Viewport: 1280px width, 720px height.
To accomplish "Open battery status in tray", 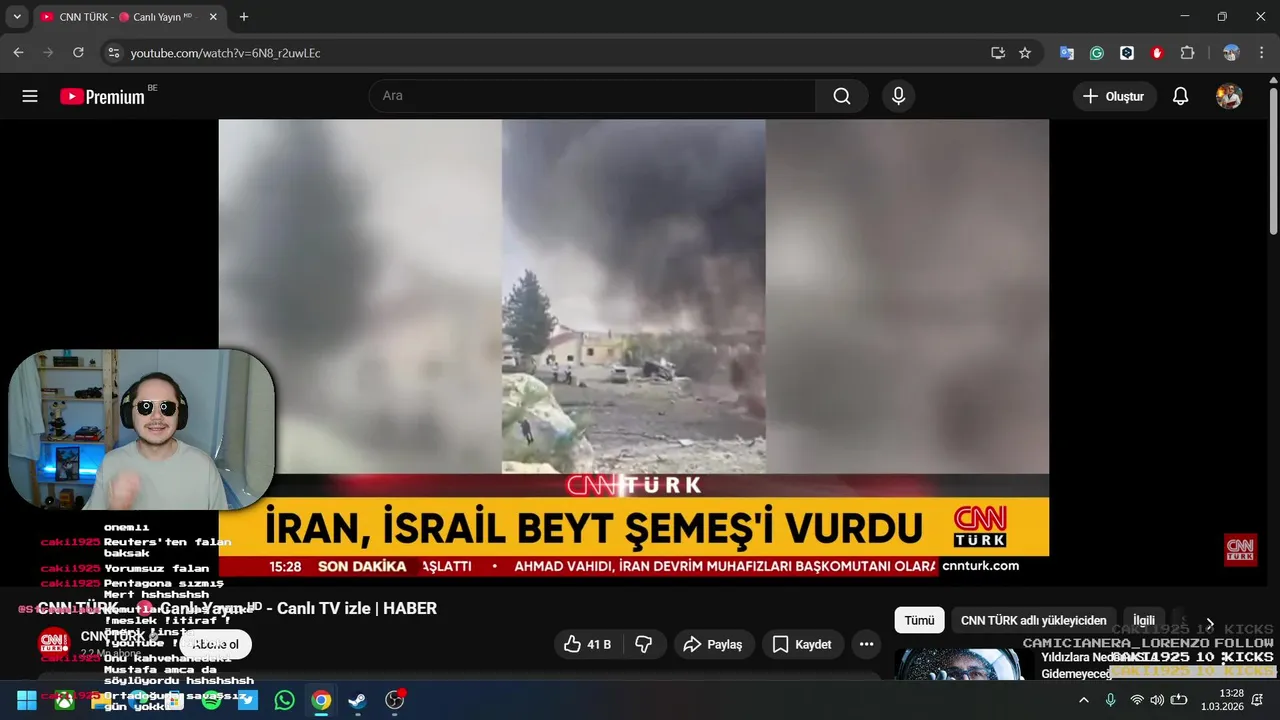I will click(x=1179, y=700).
